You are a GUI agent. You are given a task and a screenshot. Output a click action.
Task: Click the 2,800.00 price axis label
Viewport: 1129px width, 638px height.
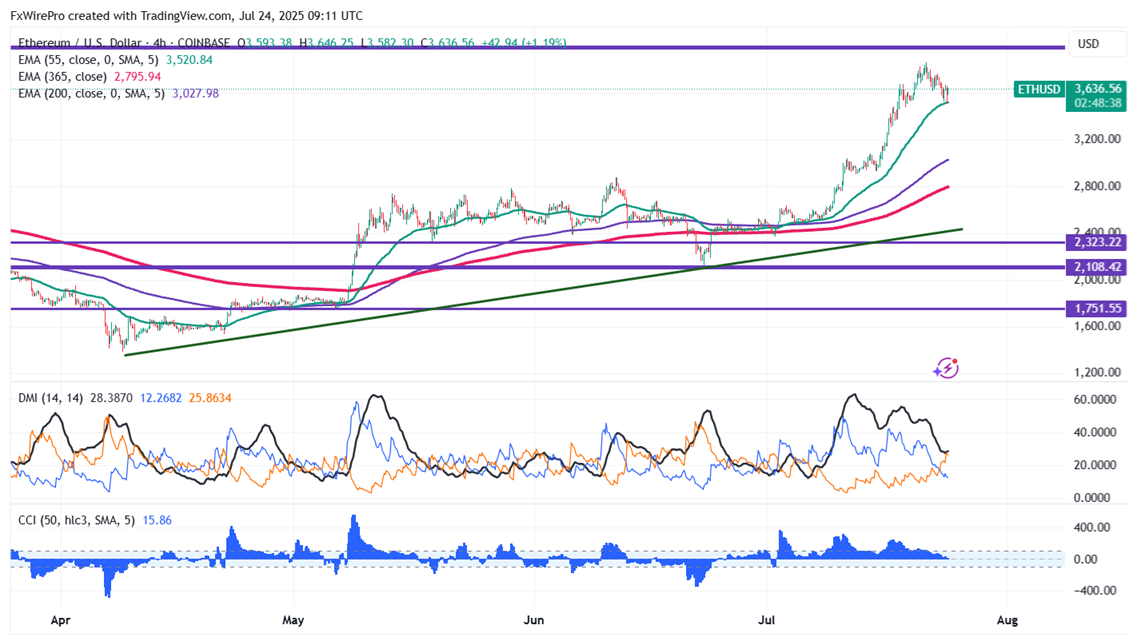(x=1097, y=186)
